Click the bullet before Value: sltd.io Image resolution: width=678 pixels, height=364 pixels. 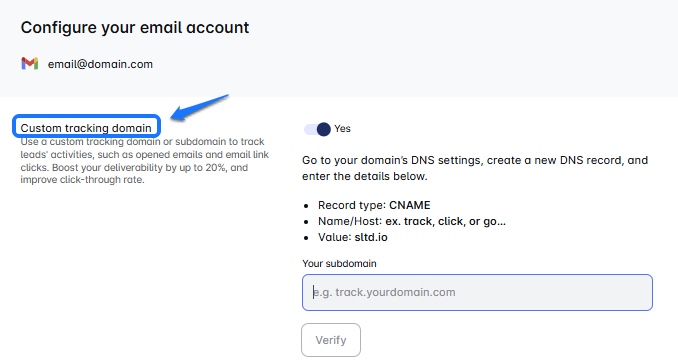pos(306,238)
